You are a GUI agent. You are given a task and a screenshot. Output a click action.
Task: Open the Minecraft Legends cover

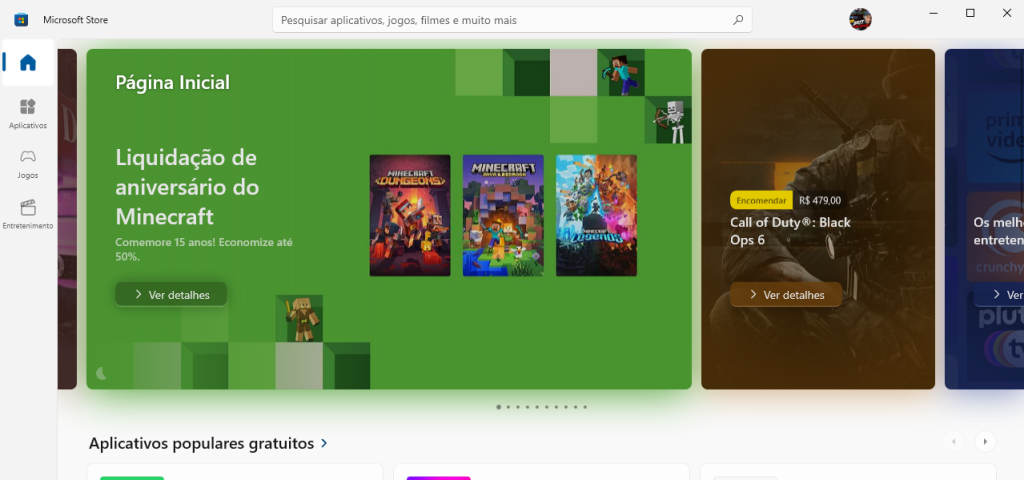[x=596, y=215]
